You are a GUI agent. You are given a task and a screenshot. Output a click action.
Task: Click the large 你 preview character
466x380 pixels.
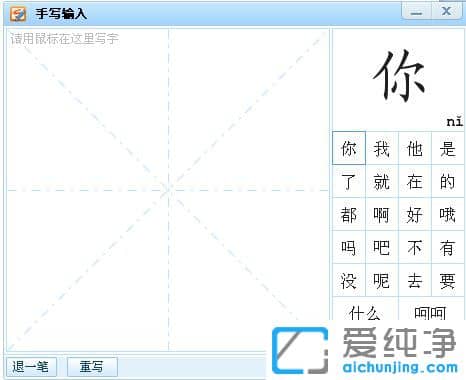pos(398,76)
